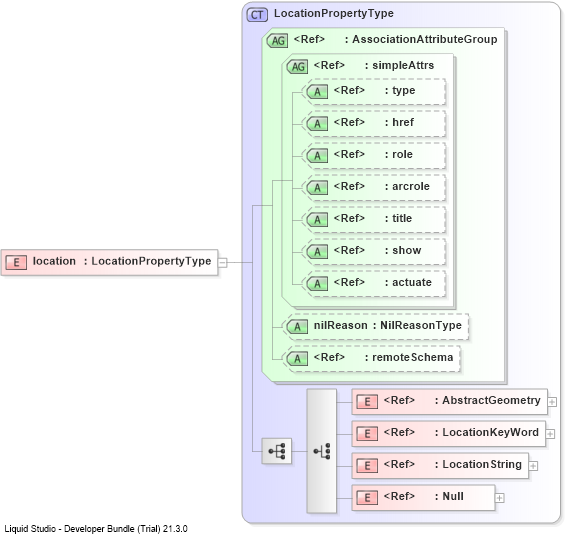Screen dimensions: 565x534
Task: Click the attribute icon for remoteSchema
Action: (x=297, y=359)
